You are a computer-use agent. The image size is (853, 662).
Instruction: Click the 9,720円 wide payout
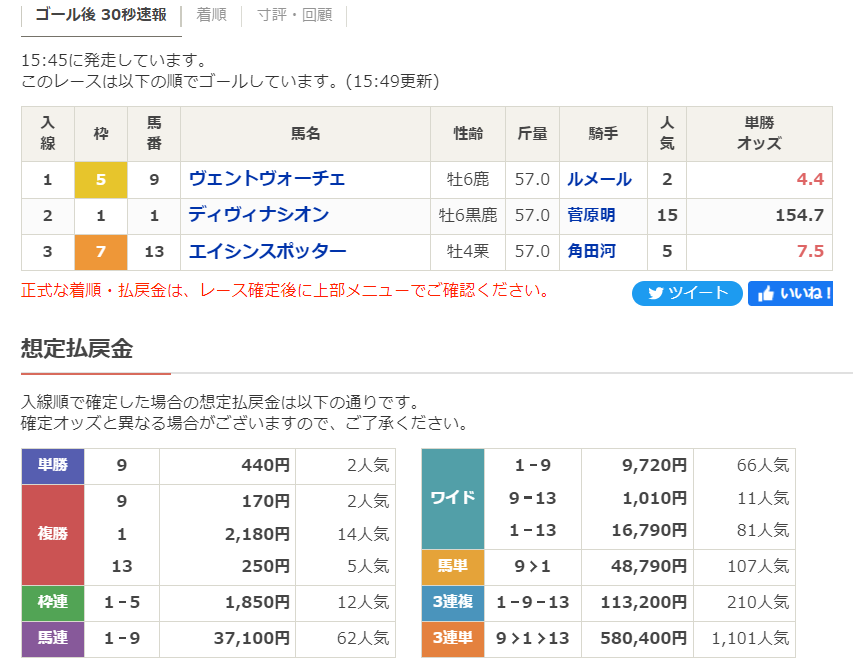(654, 465)
